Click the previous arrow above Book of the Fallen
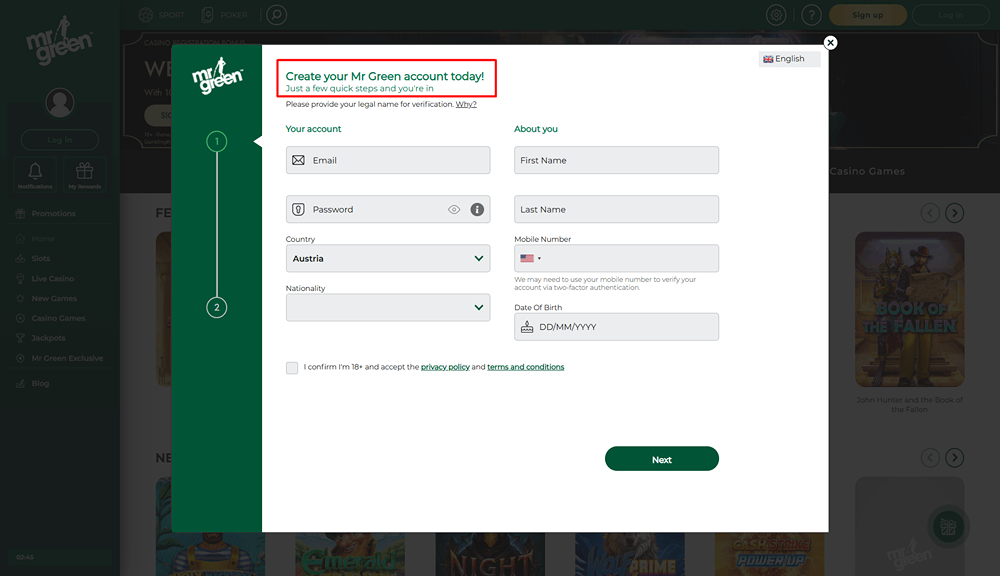 click(930, 213)
